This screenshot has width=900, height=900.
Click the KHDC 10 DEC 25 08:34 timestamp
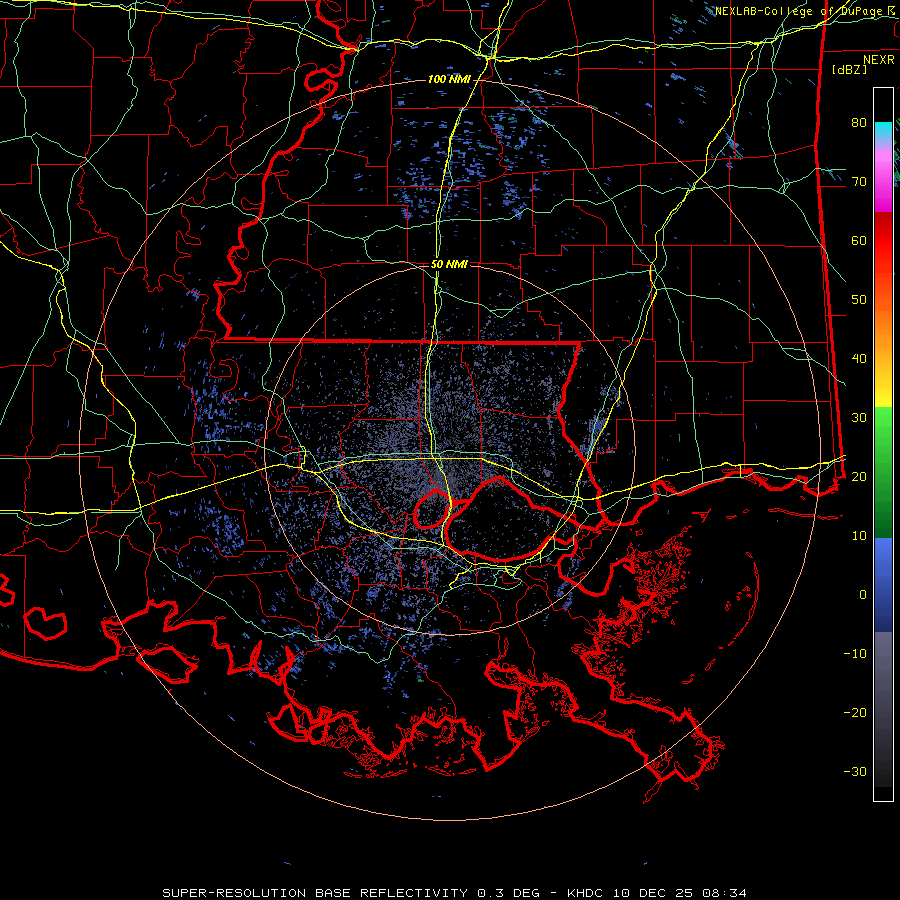tap(657, 893)
